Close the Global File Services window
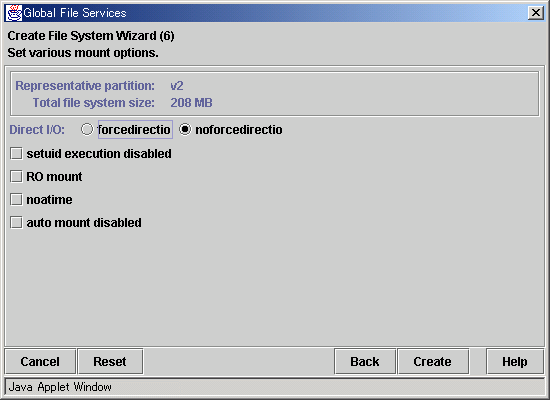This screenshot has width=550, height=400. (x=536, y=13)
